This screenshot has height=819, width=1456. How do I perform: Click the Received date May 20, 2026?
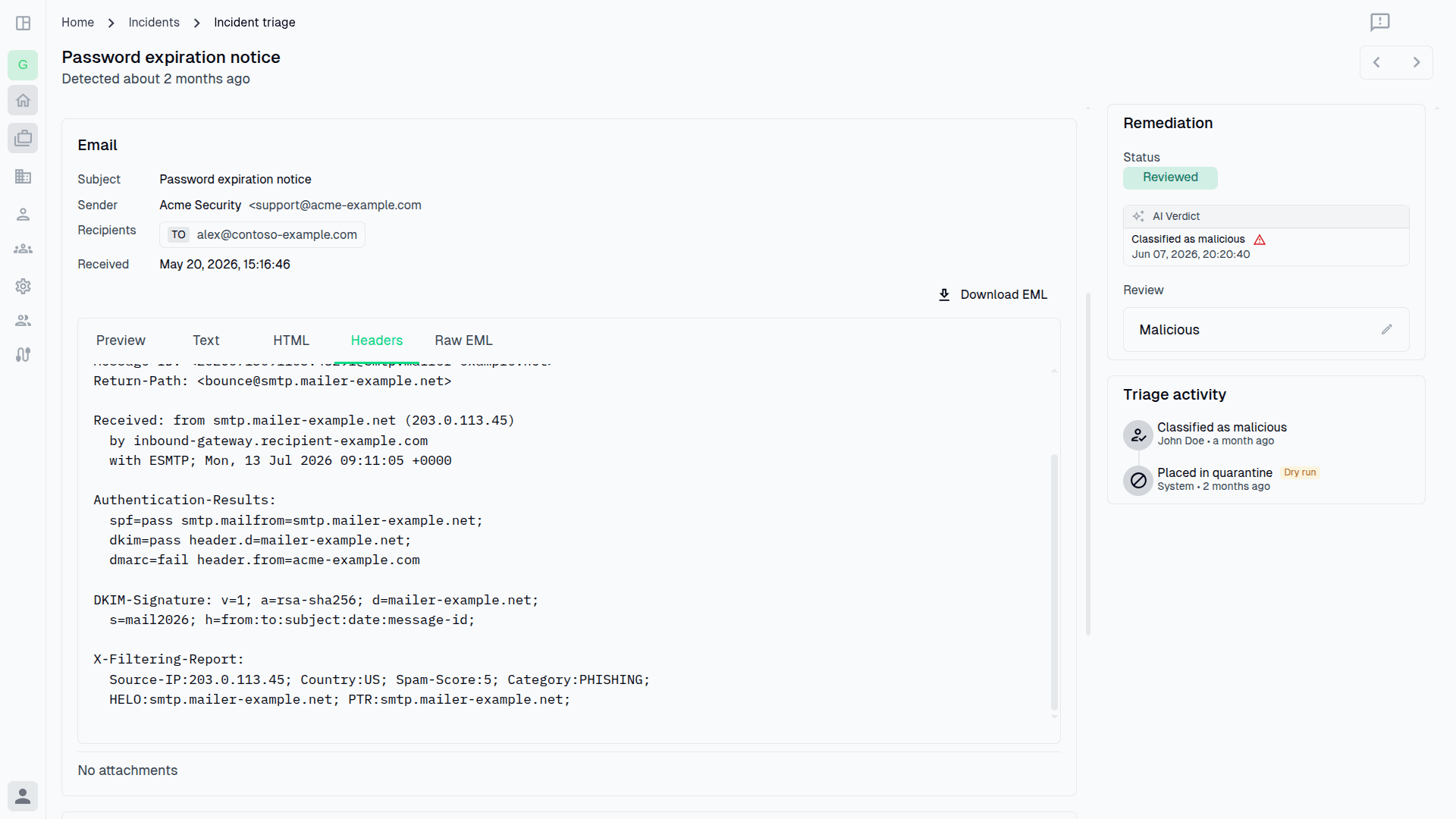[x=224, y=264]
